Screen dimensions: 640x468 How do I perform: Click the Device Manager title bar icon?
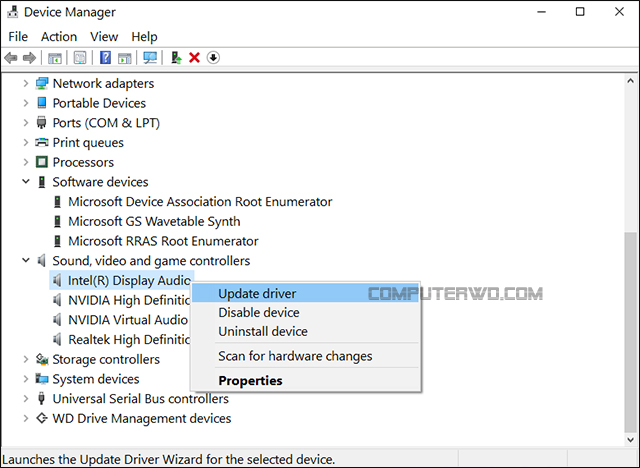click(x=13, y=12)
